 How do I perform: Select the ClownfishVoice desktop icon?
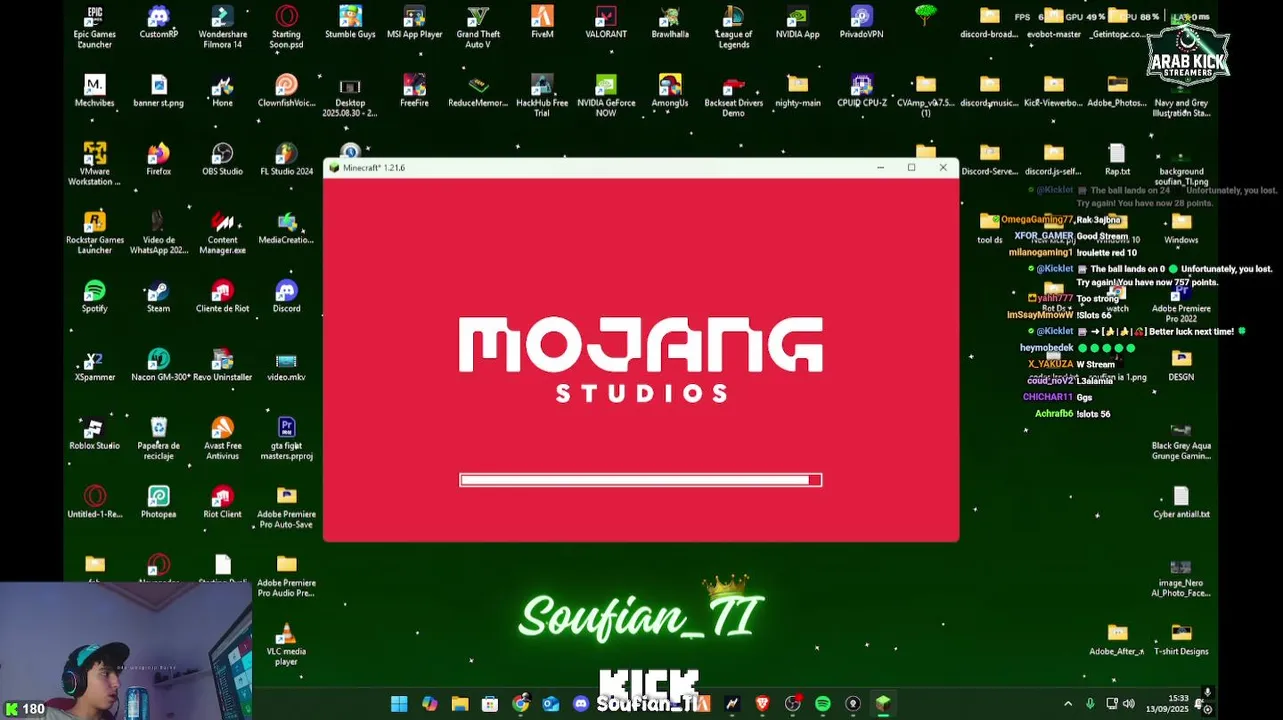pyautogui.click(x=286, y=92)
